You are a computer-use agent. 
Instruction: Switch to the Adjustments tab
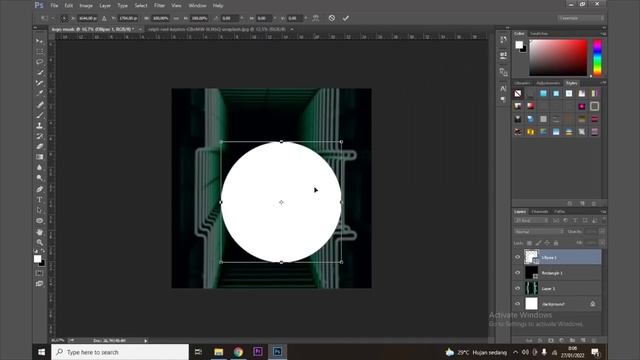click(x=548, y=83)
